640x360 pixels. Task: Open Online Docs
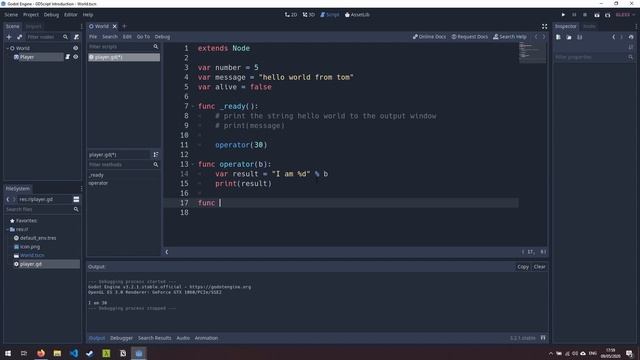[x=429, y=37]
